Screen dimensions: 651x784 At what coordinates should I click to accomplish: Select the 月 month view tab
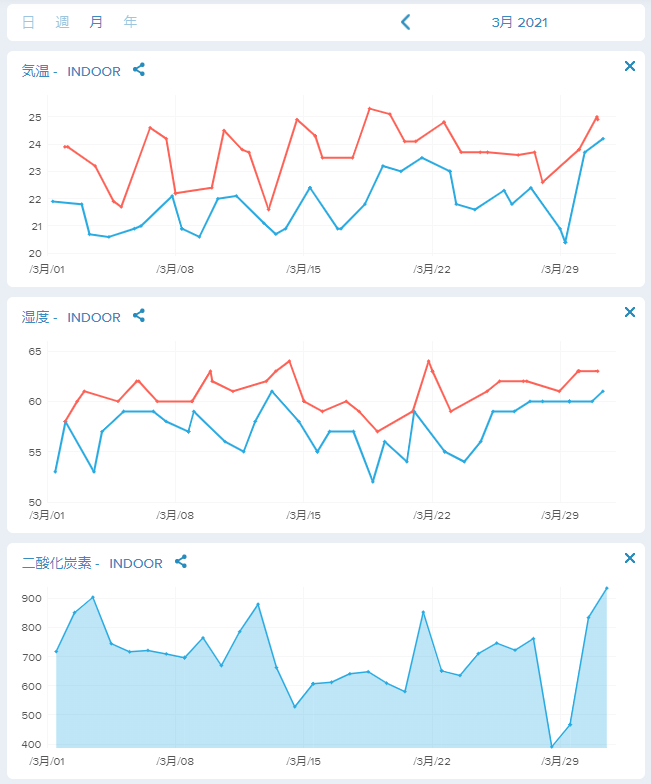tap(96, 22)
